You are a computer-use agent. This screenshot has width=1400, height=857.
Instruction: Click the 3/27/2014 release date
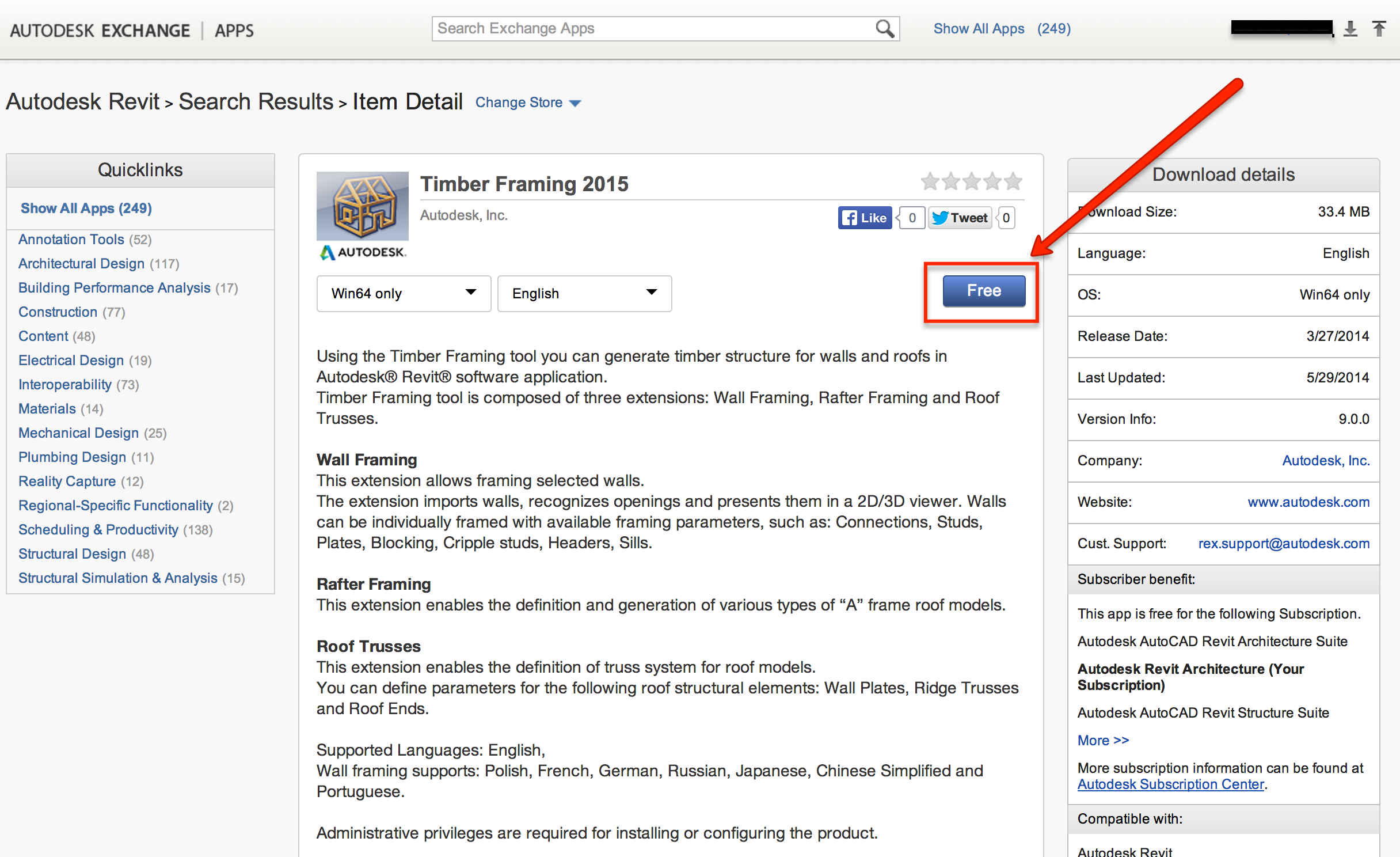click(x=1338, y=336)
